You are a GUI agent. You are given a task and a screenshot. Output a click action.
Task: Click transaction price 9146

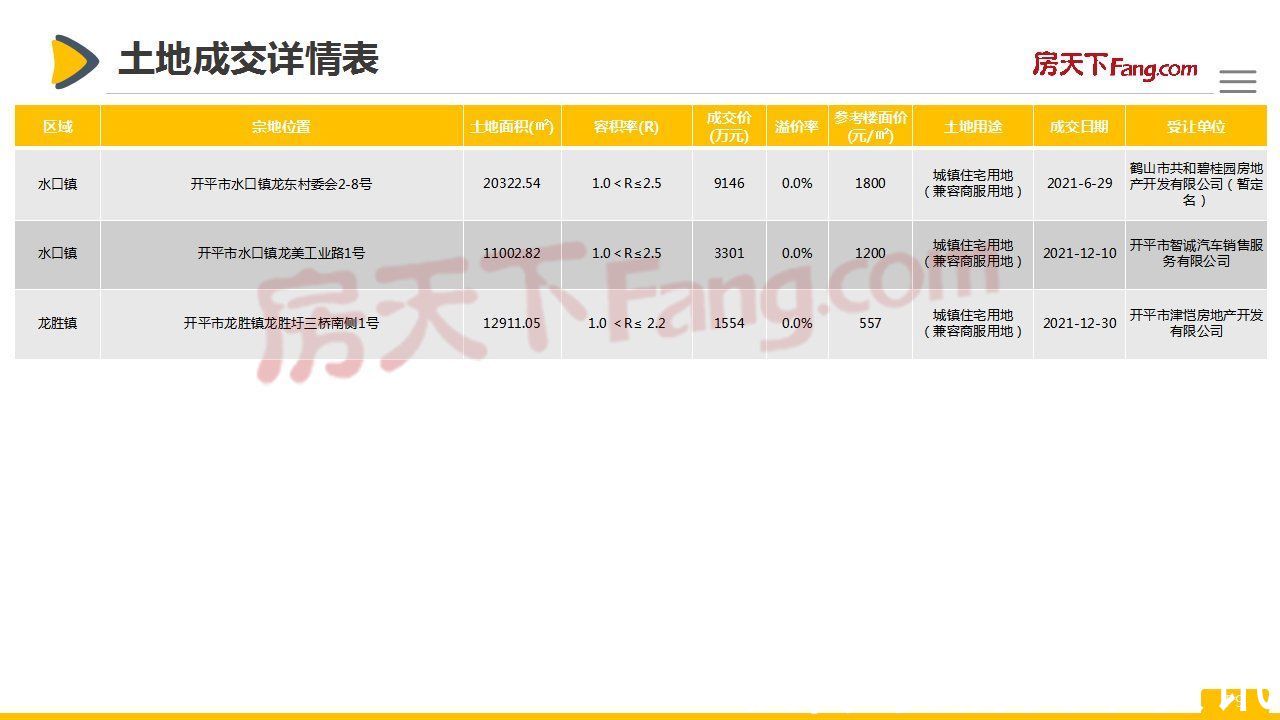(x=729, y=184)
